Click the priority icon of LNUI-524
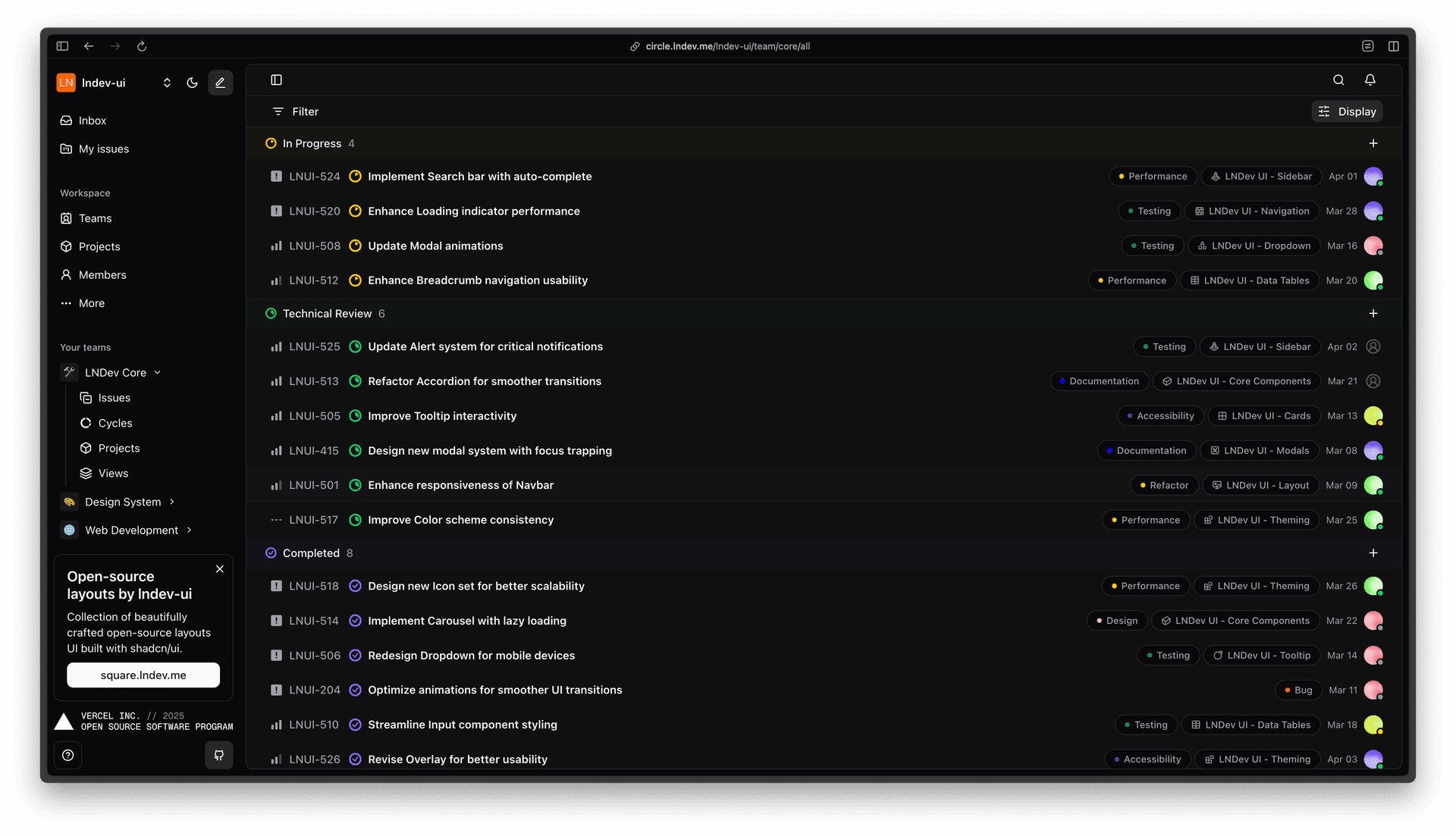Screen dimensions: 1456x836 [276, 177]
